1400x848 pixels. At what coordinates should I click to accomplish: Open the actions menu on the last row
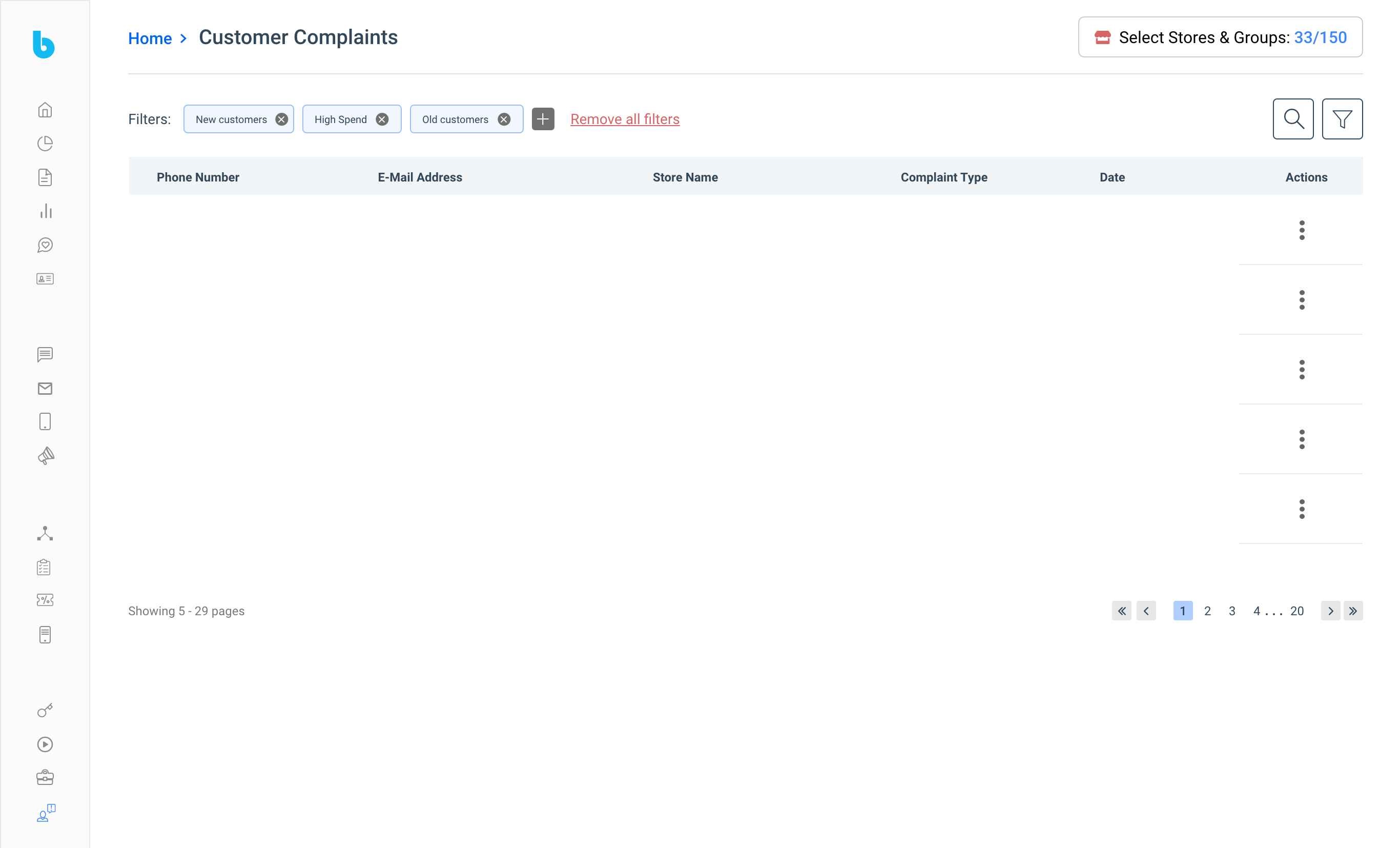(x=1302, y=509)
